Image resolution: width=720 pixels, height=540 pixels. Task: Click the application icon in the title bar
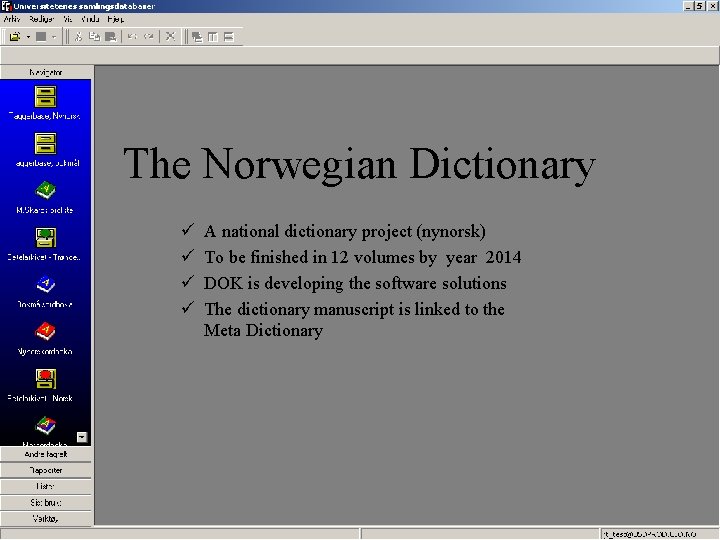tap(6, 6)
